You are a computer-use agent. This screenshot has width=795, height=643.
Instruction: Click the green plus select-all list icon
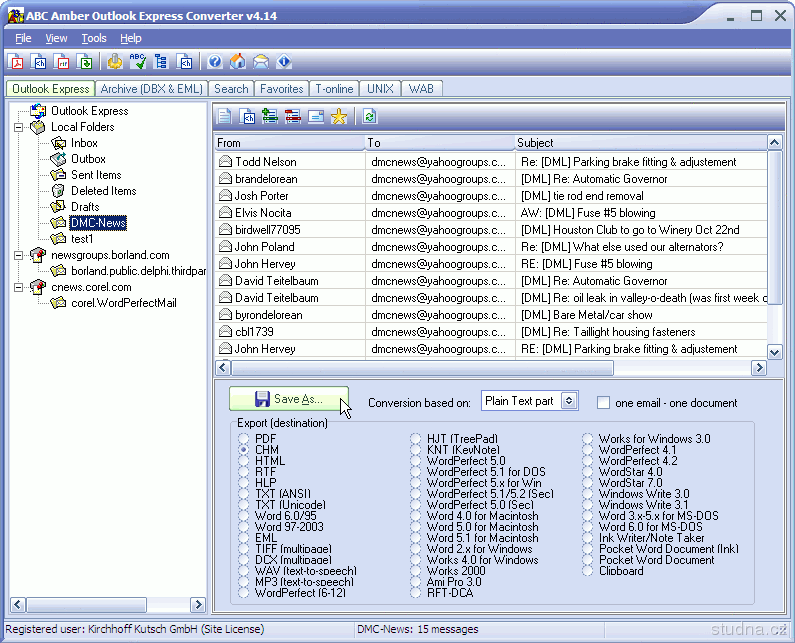click(270, 117)
